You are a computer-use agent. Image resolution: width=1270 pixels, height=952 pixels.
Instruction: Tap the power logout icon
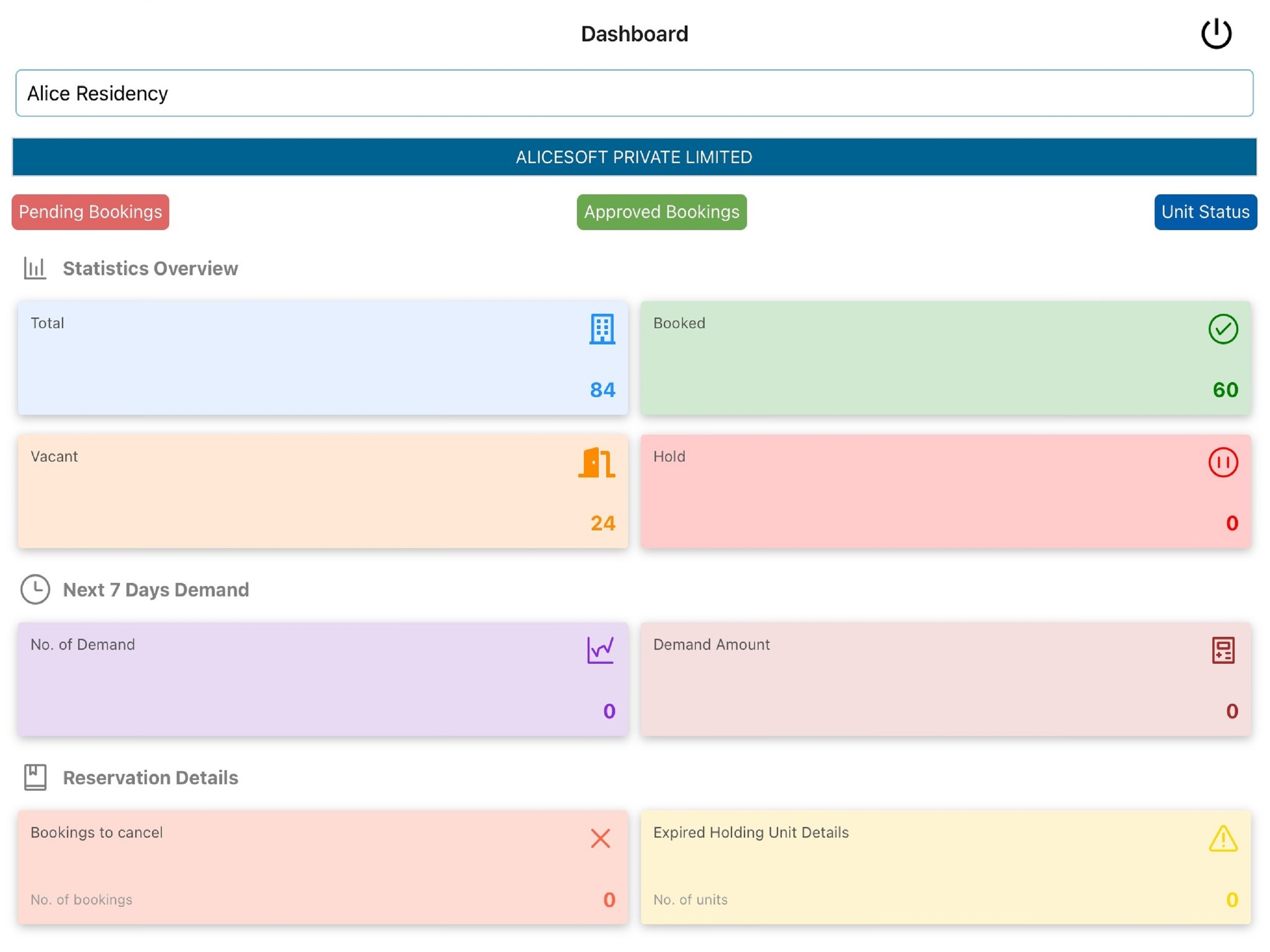pyautogui.click(x=1216, y=33)
